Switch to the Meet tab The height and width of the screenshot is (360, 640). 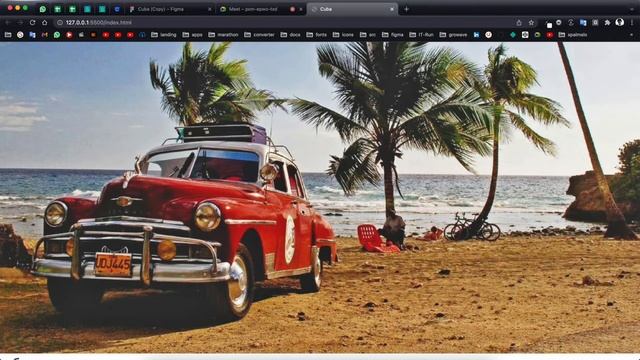coord(261,9)
